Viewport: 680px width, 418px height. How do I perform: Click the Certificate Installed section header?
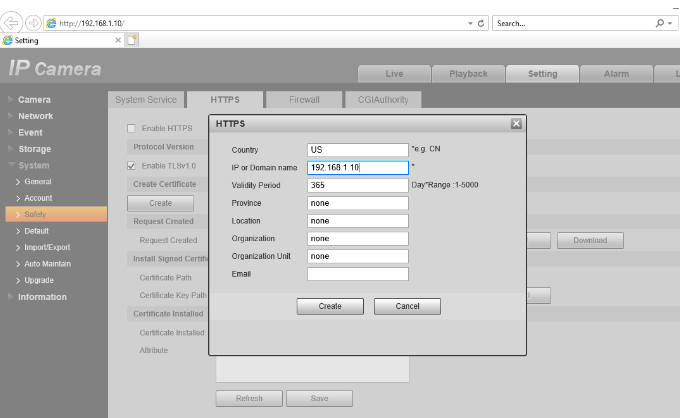(x=168, y=314)
